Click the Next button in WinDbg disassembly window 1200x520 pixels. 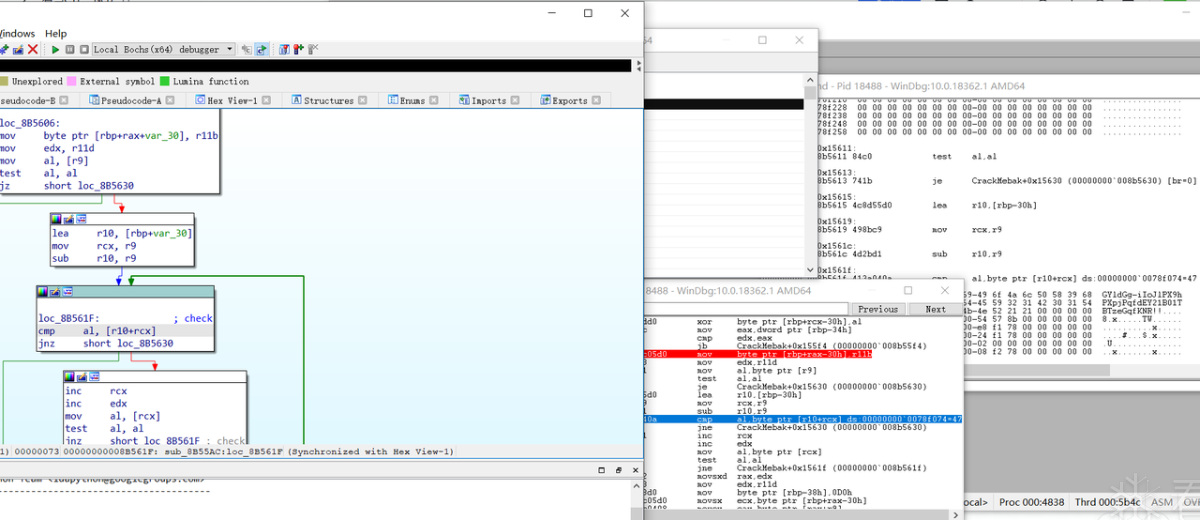935,309
